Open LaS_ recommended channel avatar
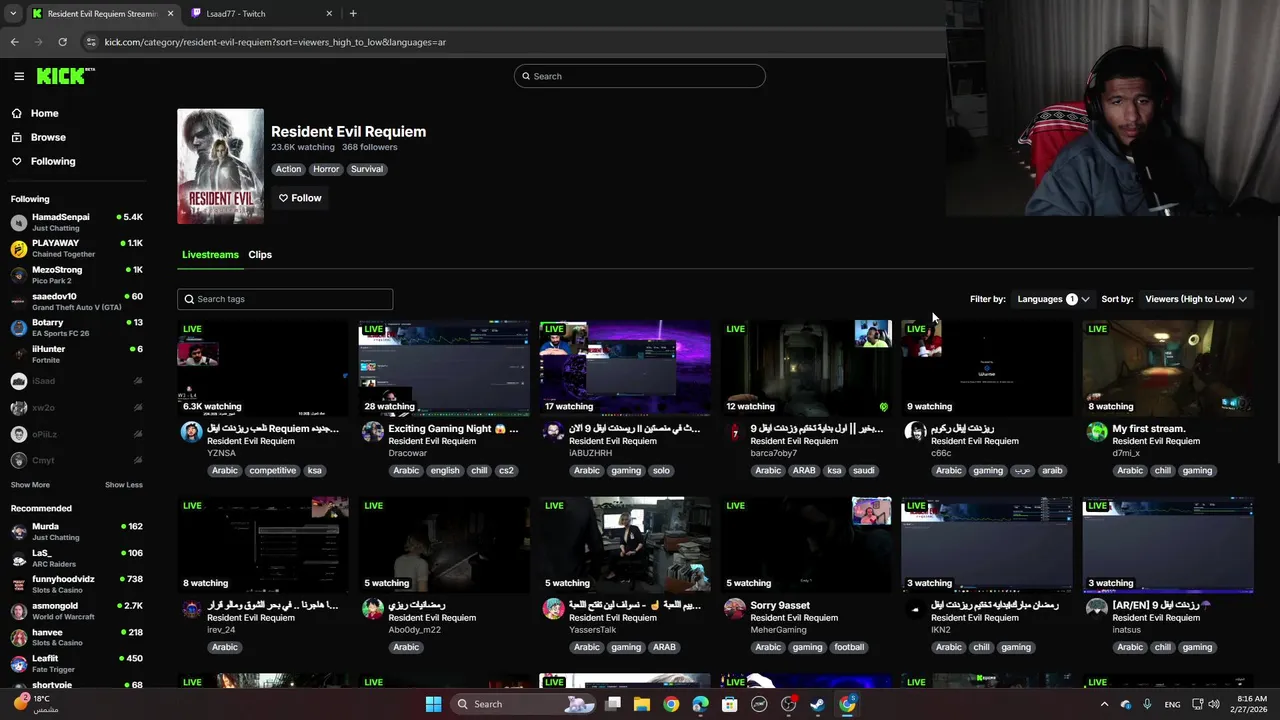This screenshot has height=720, width=1280. click(19, 558)
